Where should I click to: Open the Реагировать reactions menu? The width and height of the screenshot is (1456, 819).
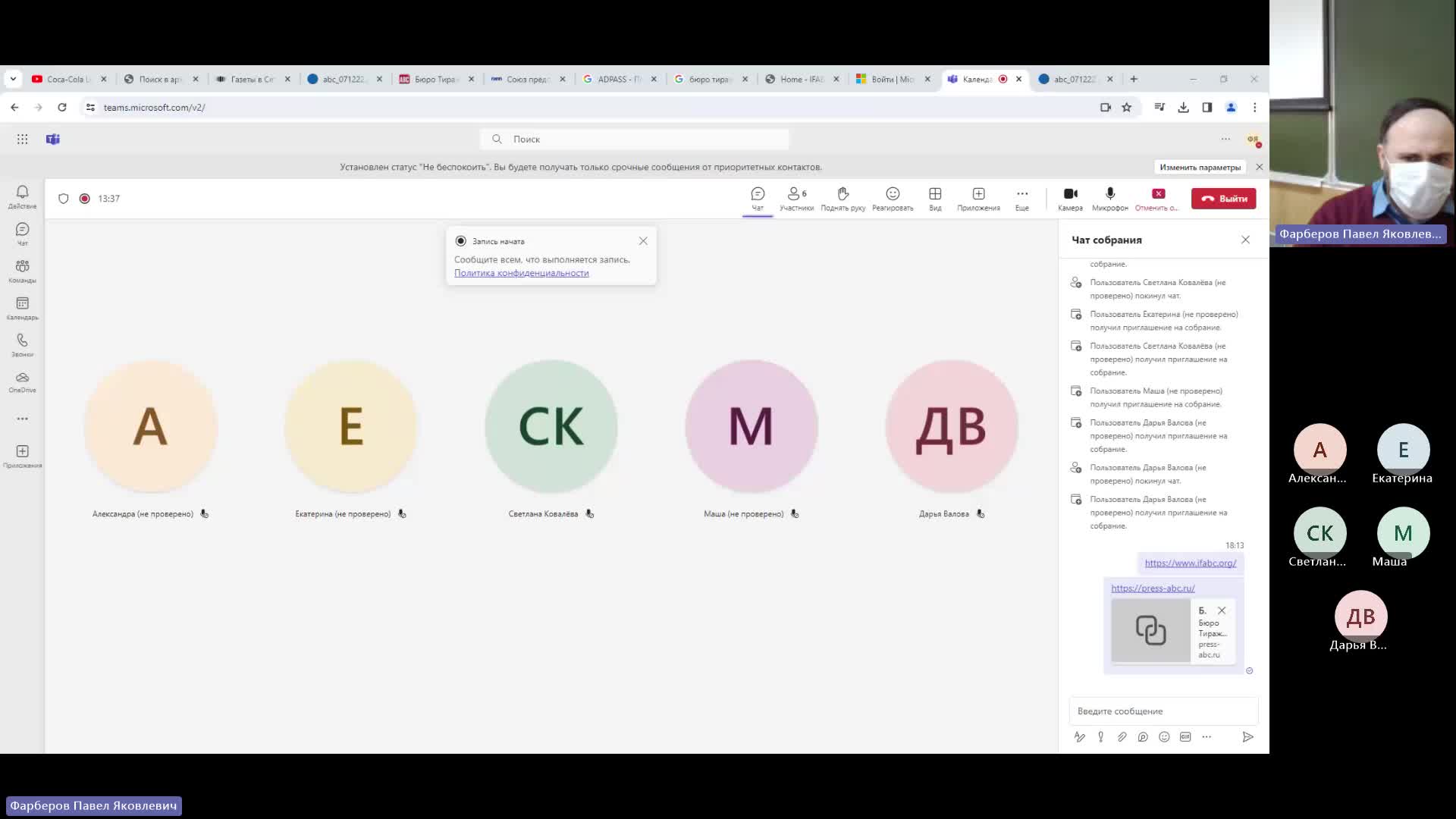tap(893, 199)
